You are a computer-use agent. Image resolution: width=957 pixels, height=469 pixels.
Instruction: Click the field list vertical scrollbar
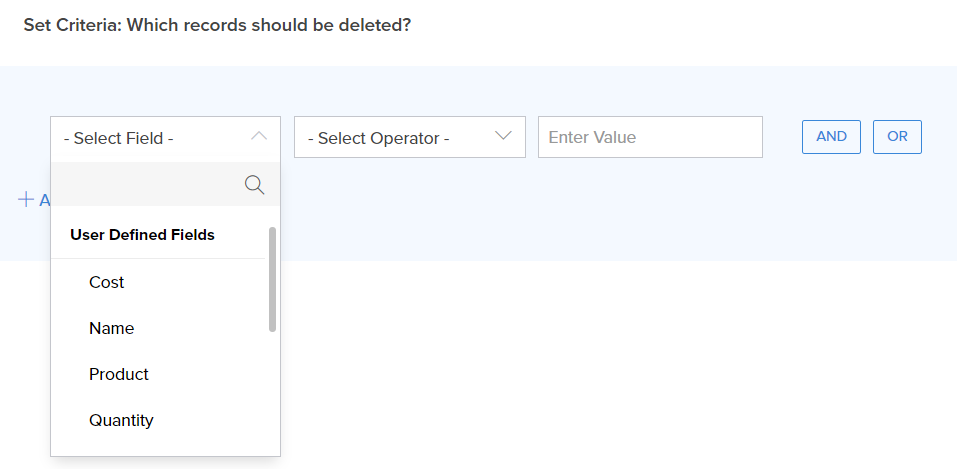[272, 279]
